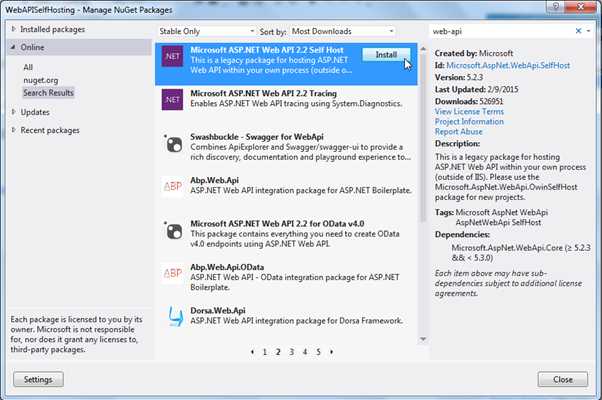Close the Manage NuGet Packages dialog
This screenshot has height=400, width=602.
562,379
